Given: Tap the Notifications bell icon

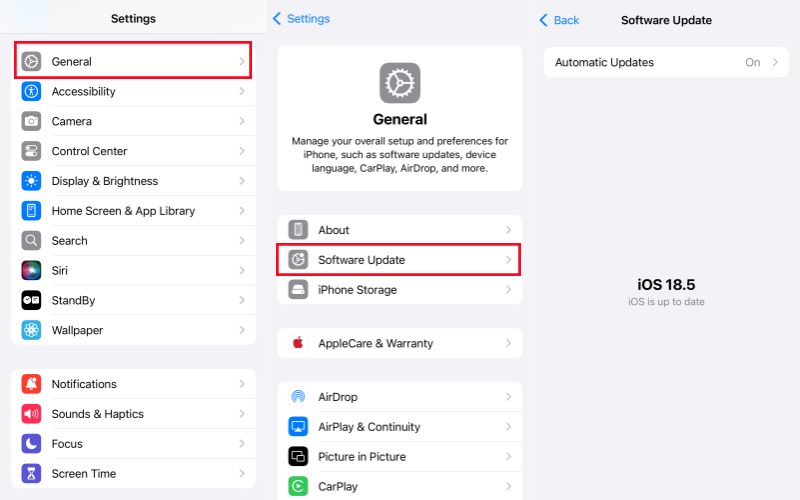Looking at the screenshot, I should click(31, 384).
